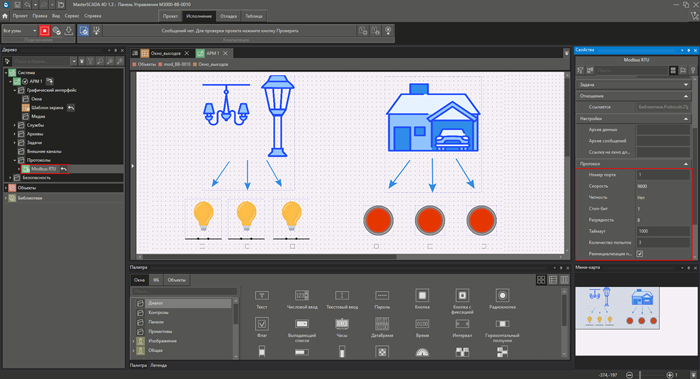The width and height of the screenshot is (700, 379).
Task: Pick the Радиокнопка palette element
Action: [502, 299]
